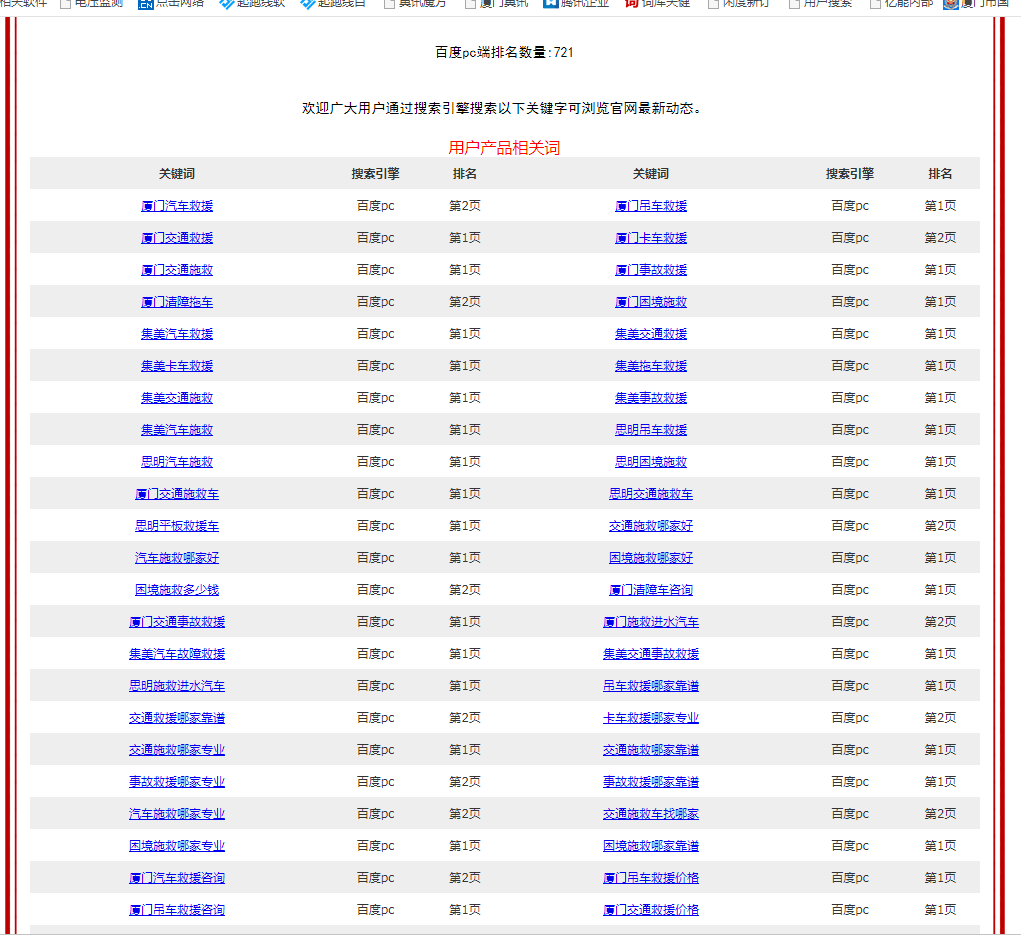
Task: Open the 厦门交通救援 link
Action: [177, 238]
